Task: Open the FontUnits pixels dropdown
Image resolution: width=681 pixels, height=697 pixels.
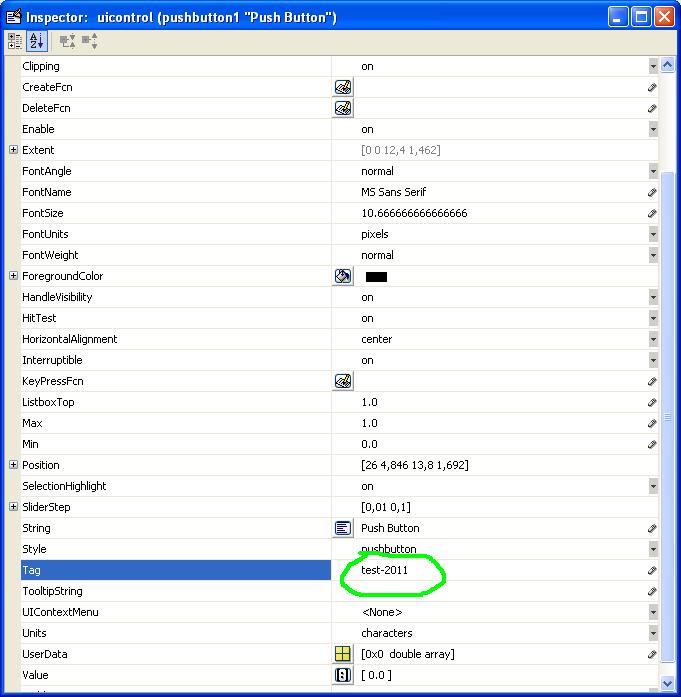Action: tap(652, 234)
